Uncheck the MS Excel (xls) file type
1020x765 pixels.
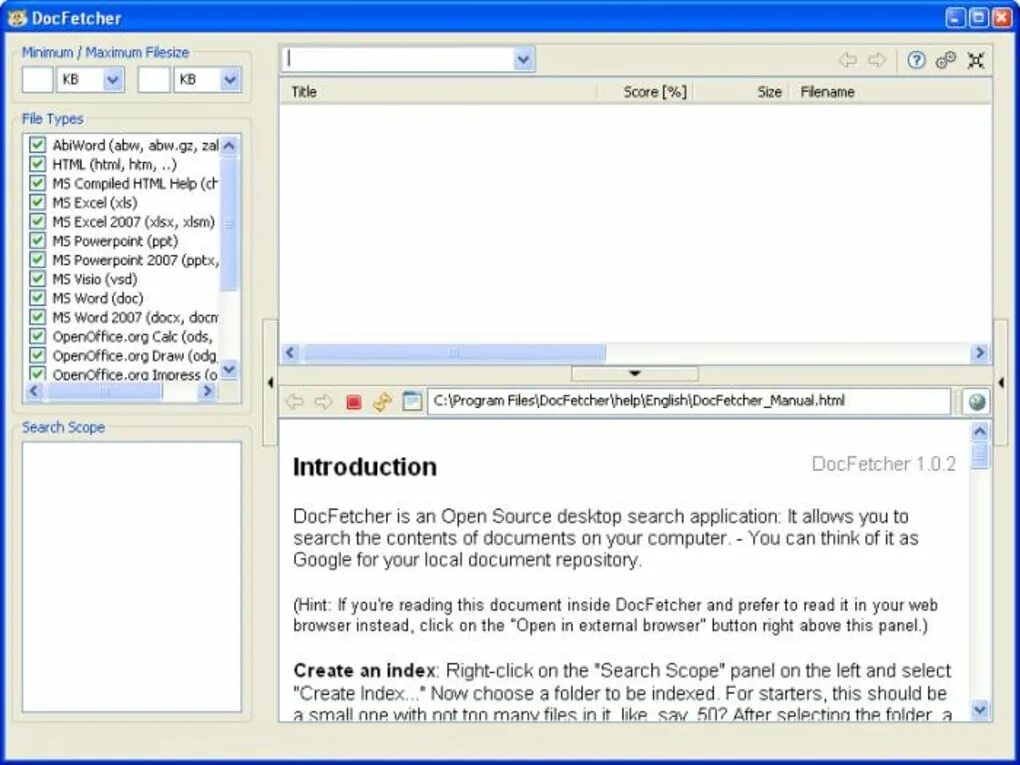[x=37, y=202]
